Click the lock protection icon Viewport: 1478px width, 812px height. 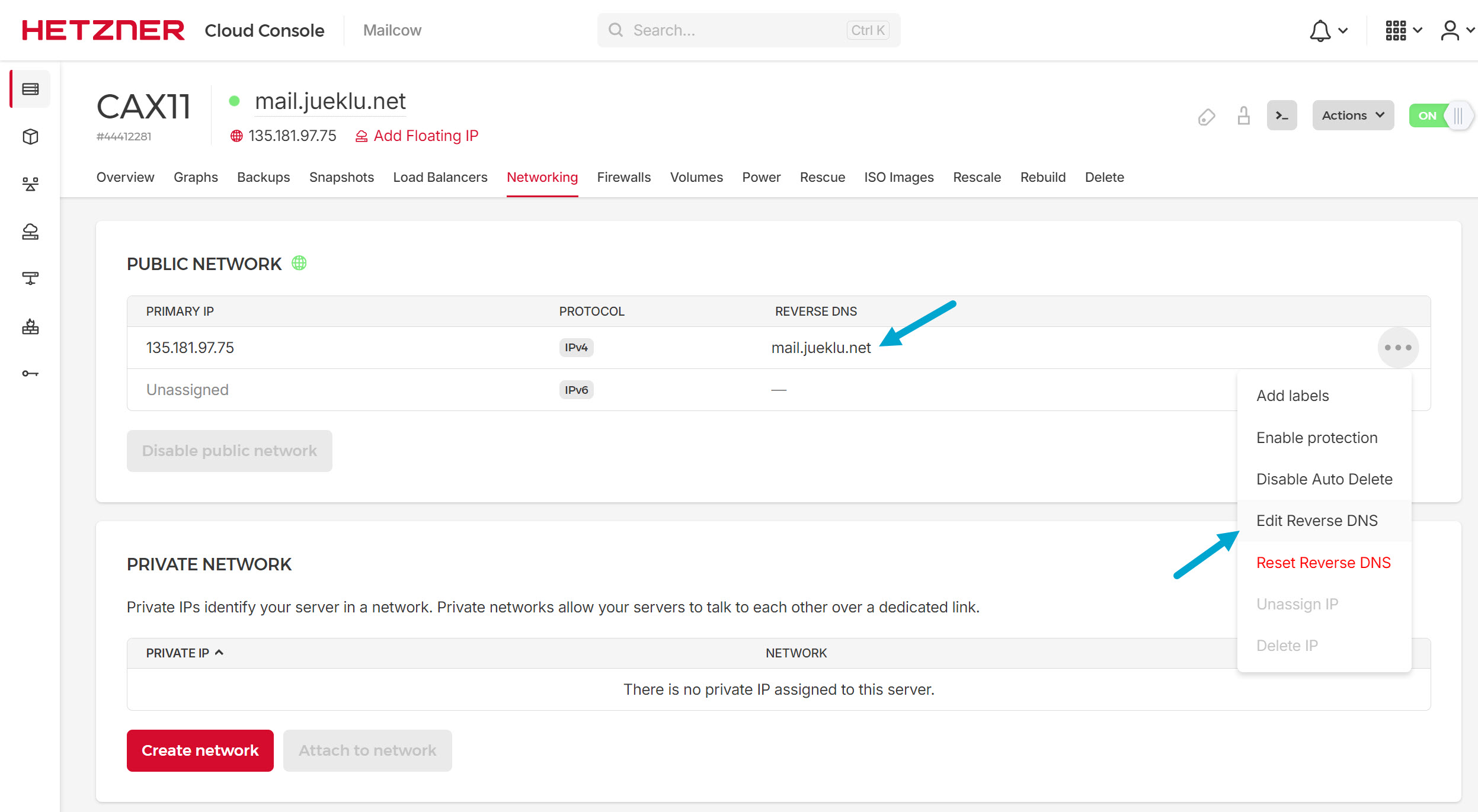pyautogui.click(x=1243, y=115)
